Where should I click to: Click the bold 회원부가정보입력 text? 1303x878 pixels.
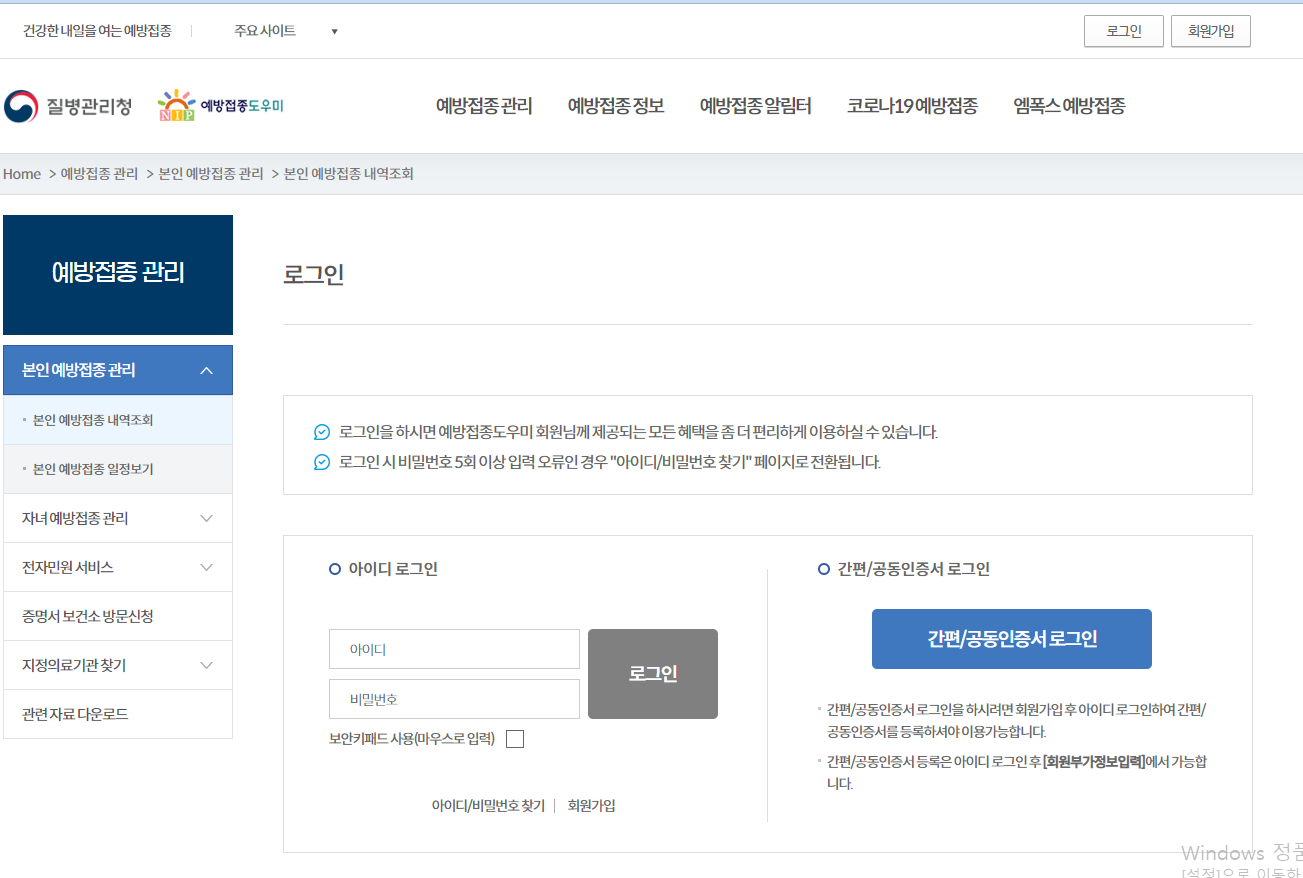coord(1094,762)
